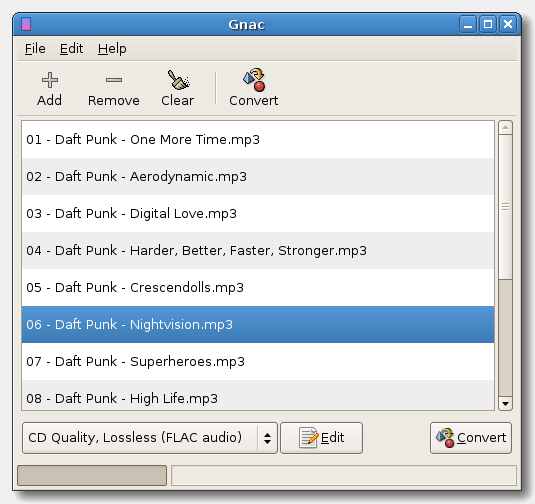The width and height of the screenshot is (535, 504).
Task: Click the Gnac app icon in title bar
Action: (x=26, y=24)
